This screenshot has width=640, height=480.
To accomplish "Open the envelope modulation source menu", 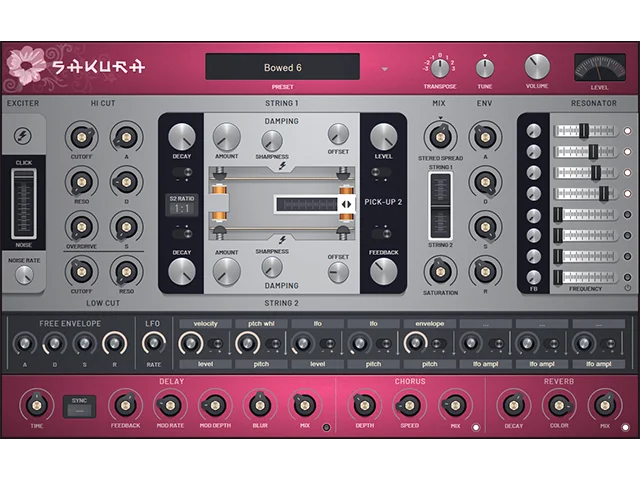I will (x=429, y=324).
